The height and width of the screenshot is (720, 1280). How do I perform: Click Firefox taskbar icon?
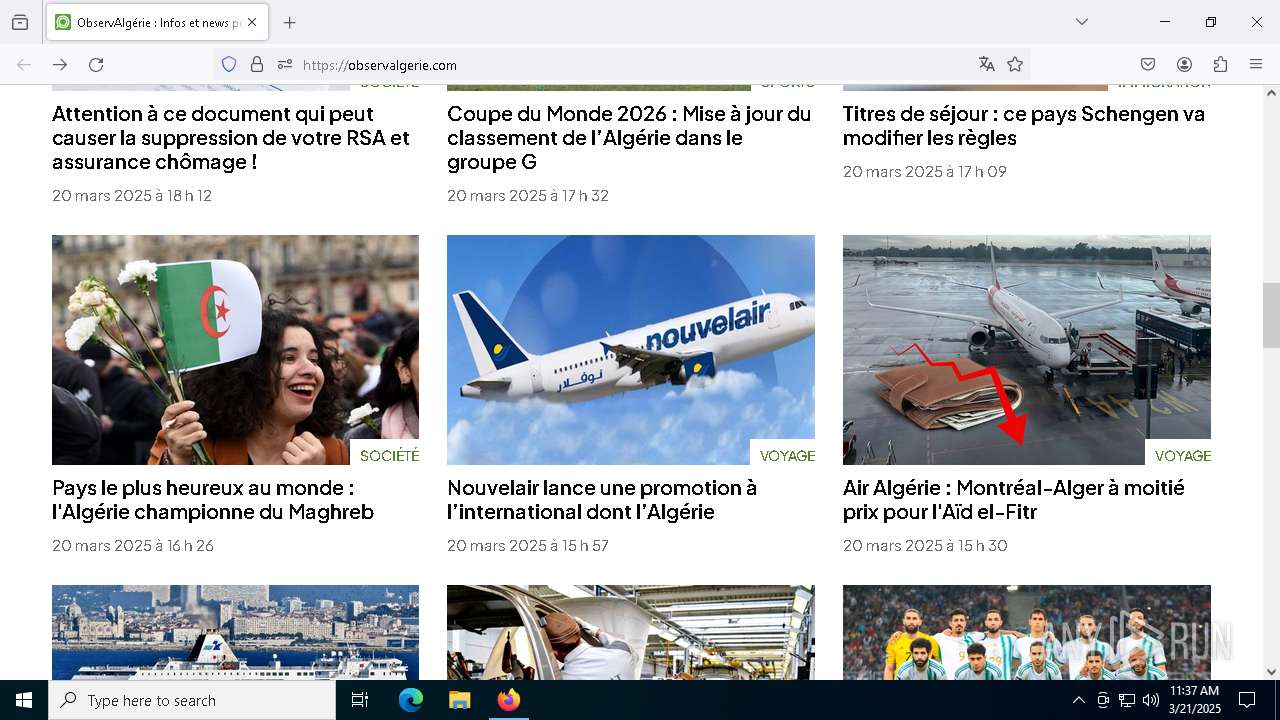pyautogui.click(x=508, y=700)
